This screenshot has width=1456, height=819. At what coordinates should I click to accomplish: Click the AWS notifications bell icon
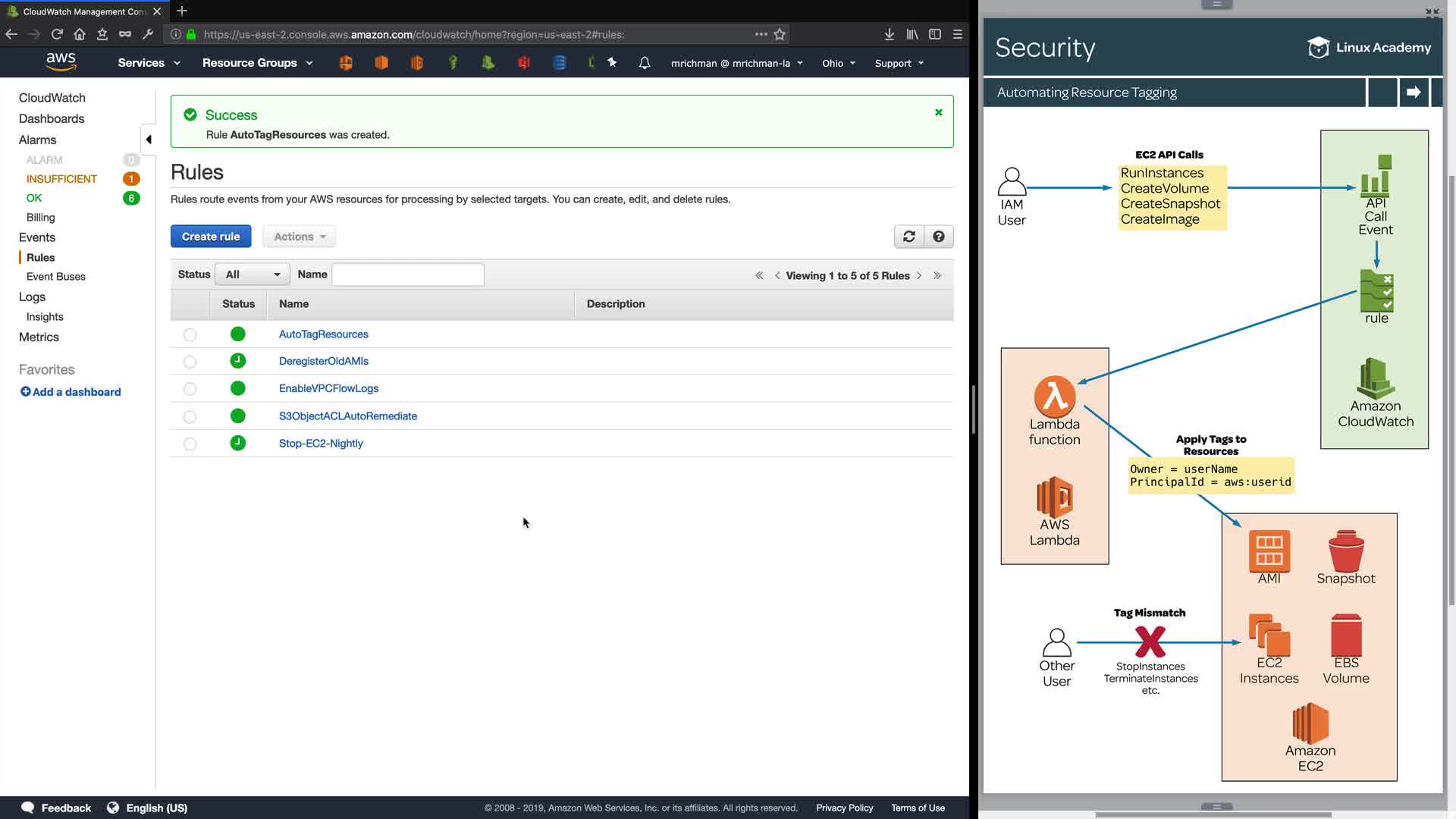click(x=644, y=63)
